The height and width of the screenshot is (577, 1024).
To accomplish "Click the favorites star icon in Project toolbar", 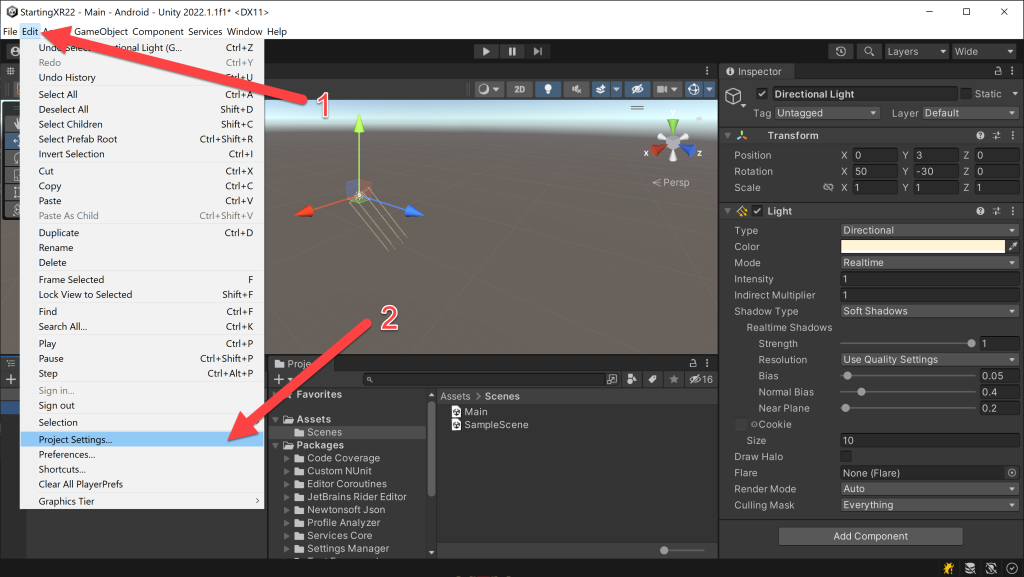I will tap(673, 379).
